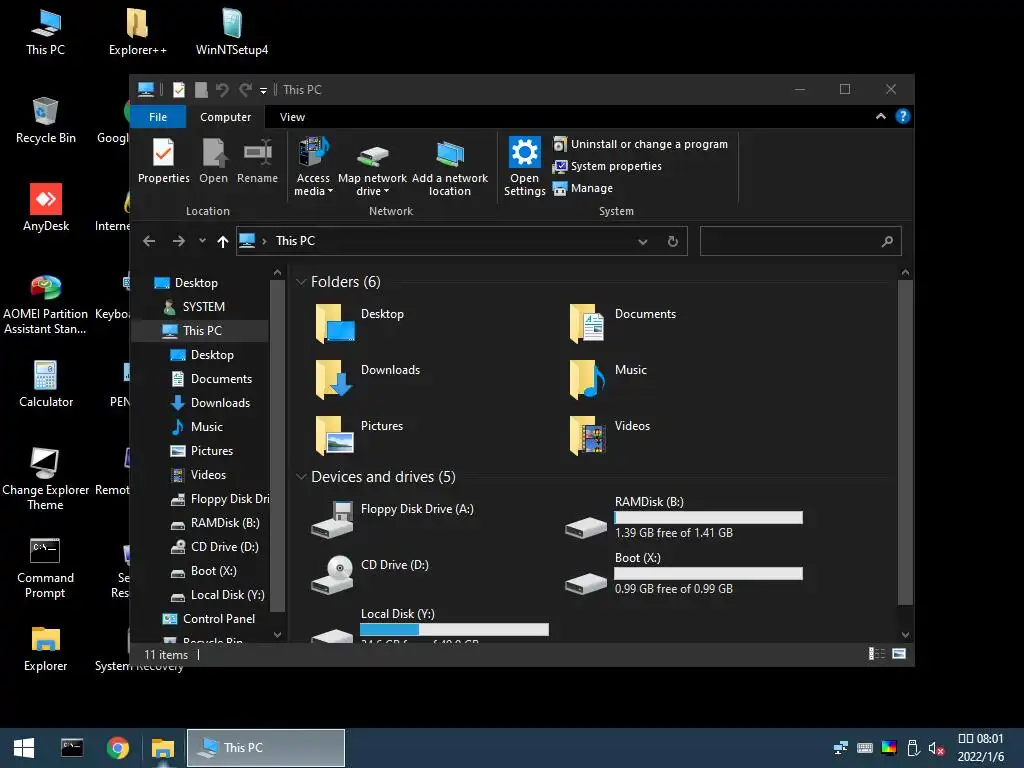This screenshot has width=1024, height=768.
Task: Switch to the View ribbon tab
Action: coord(292,117)
